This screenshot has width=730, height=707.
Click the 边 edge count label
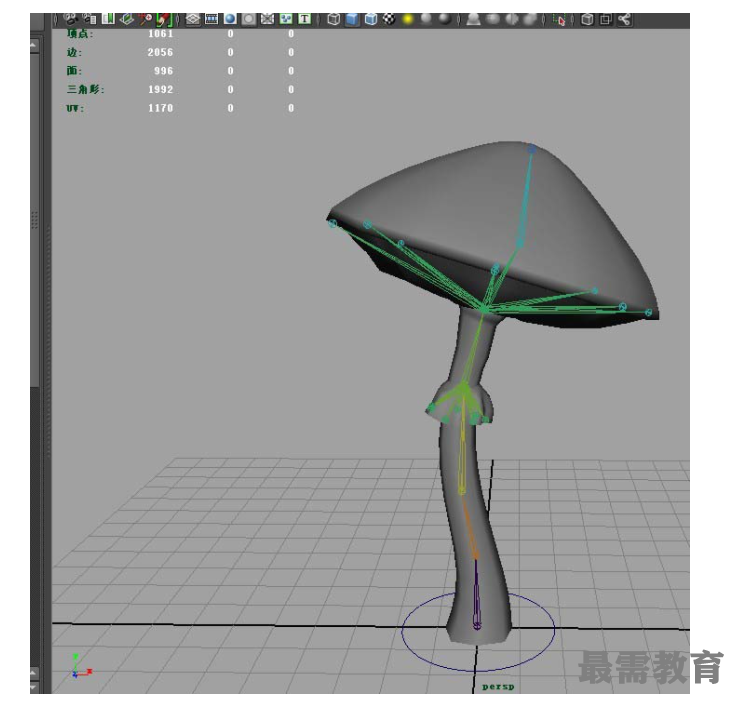tap(74, 52)
